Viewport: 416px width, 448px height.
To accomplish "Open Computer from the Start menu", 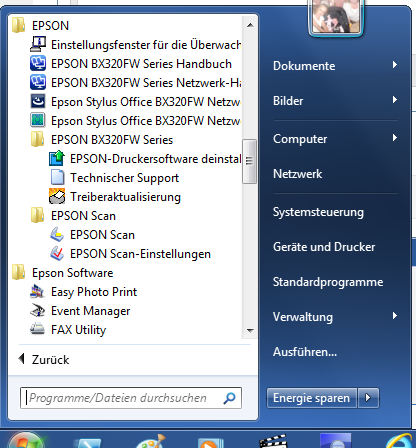I will pyautogui.click(x=300, y=139).
